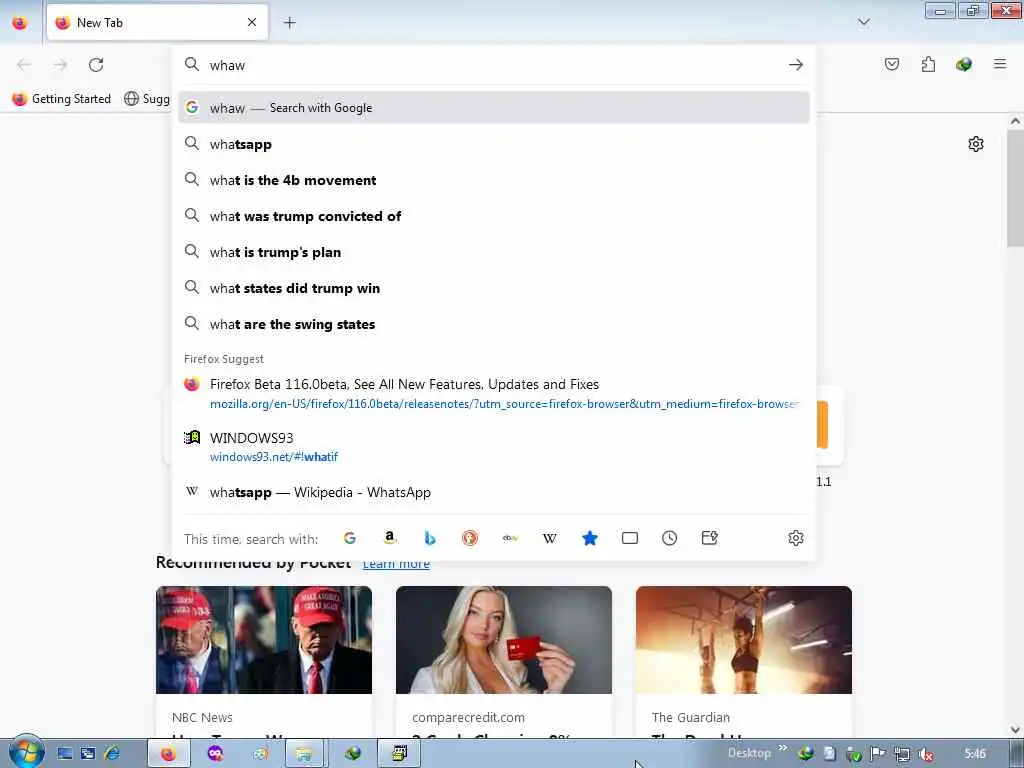
Task: Click the Sugg bookmark with globe icon
Action: click(147, 99)
